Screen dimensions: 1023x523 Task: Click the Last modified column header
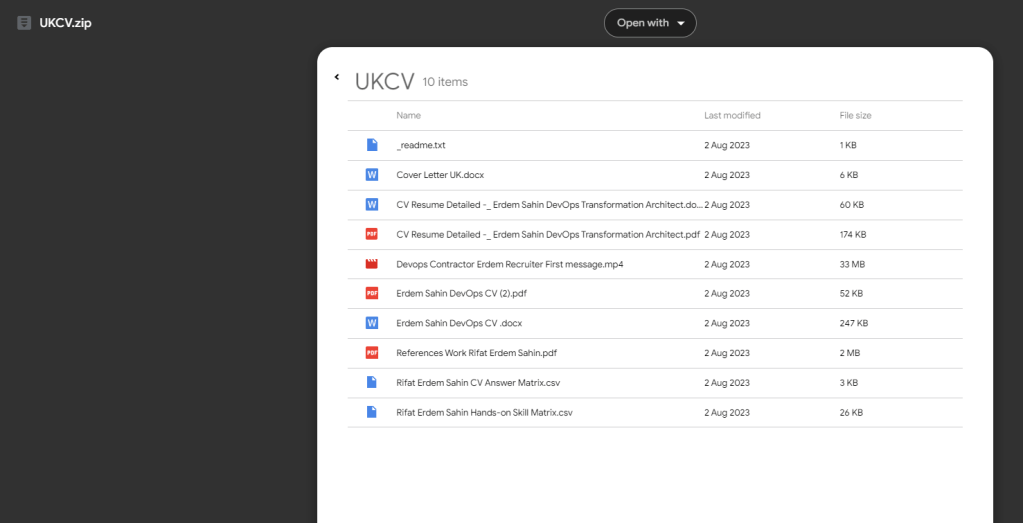732,115
